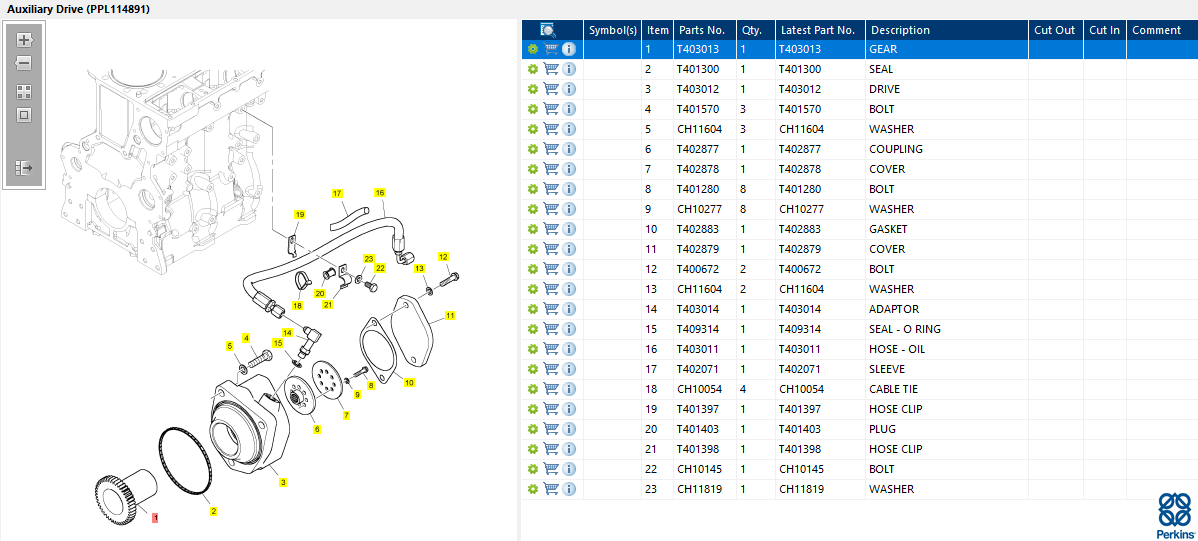Click callout 6 on the coupling
Image resolution: width=1198 pixels, height=541 pixels.
[x=317, y=429]
